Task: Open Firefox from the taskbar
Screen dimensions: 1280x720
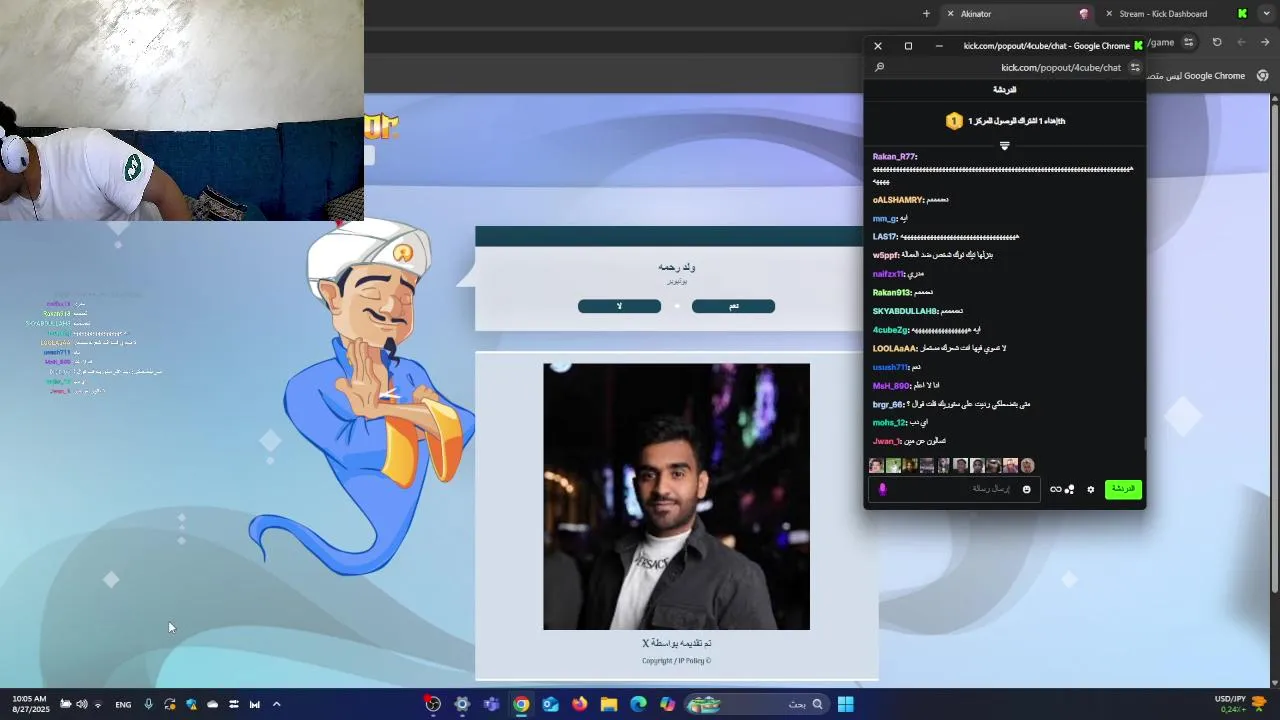Action: point(579,704)
